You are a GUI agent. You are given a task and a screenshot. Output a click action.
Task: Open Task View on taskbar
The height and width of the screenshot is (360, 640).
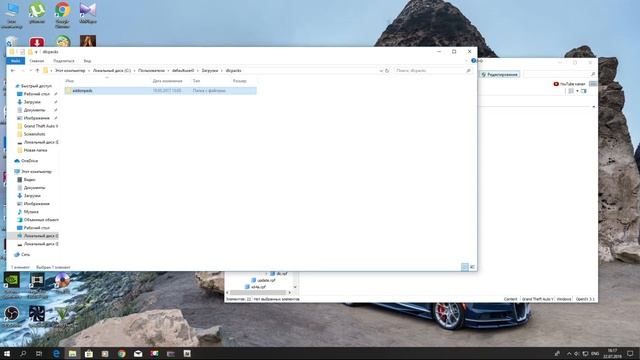point(39,353)
